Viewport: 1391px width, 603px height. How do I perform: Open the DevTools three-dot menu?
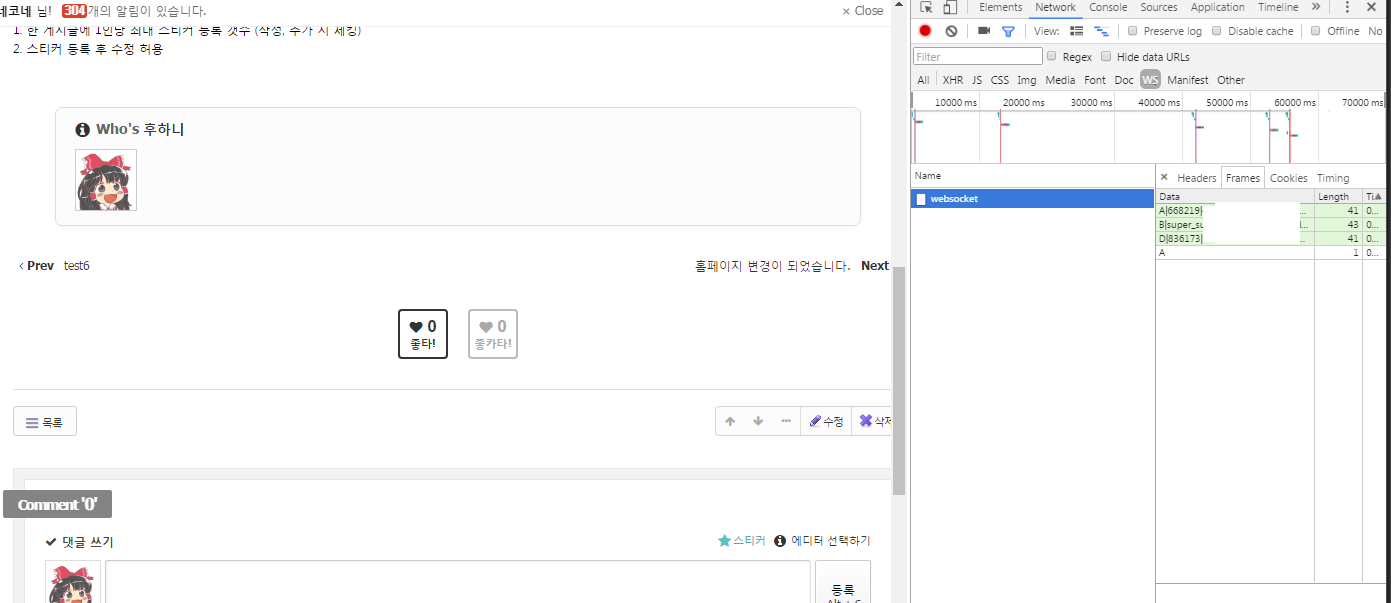(1347, 7)
